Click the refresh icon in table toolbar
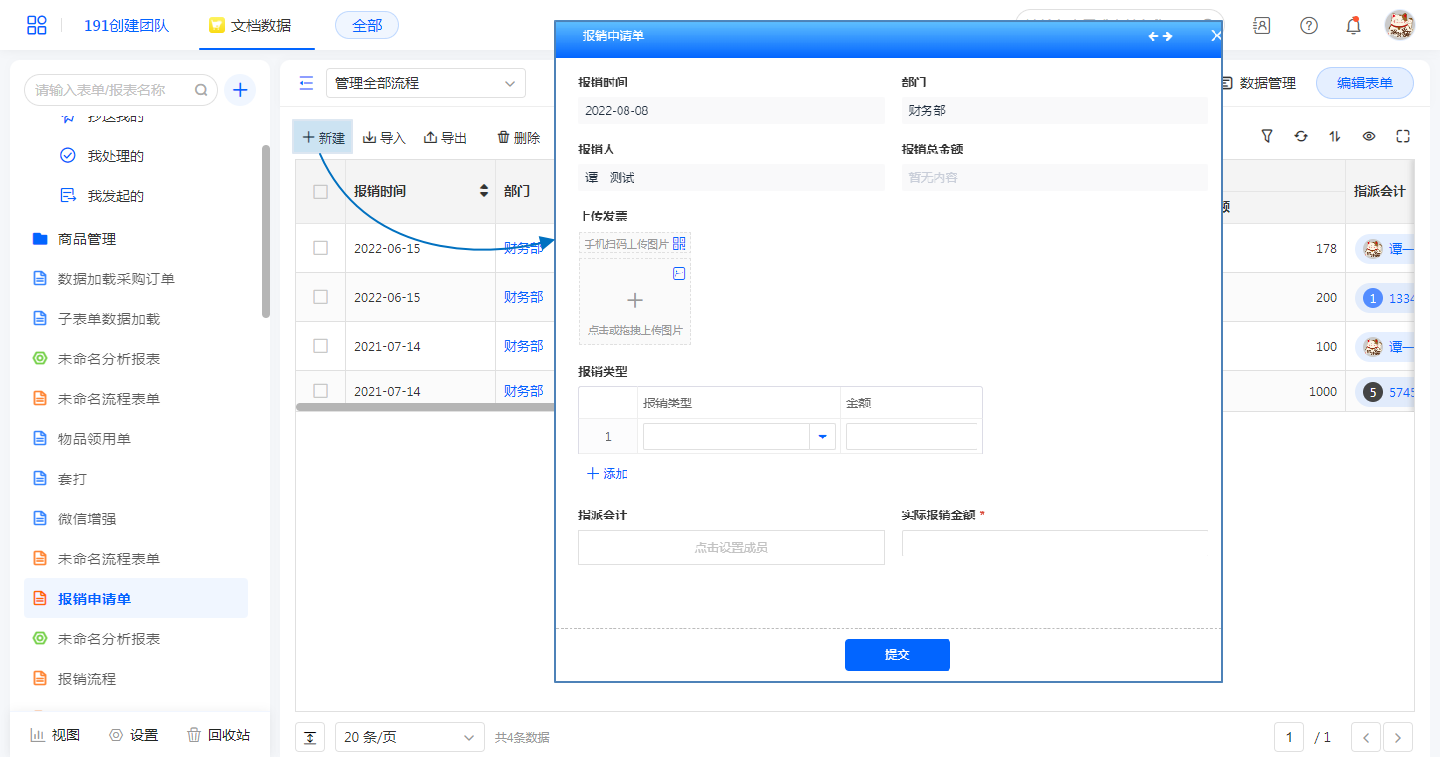This screenshot has width=1440, height=757. 1301,137
